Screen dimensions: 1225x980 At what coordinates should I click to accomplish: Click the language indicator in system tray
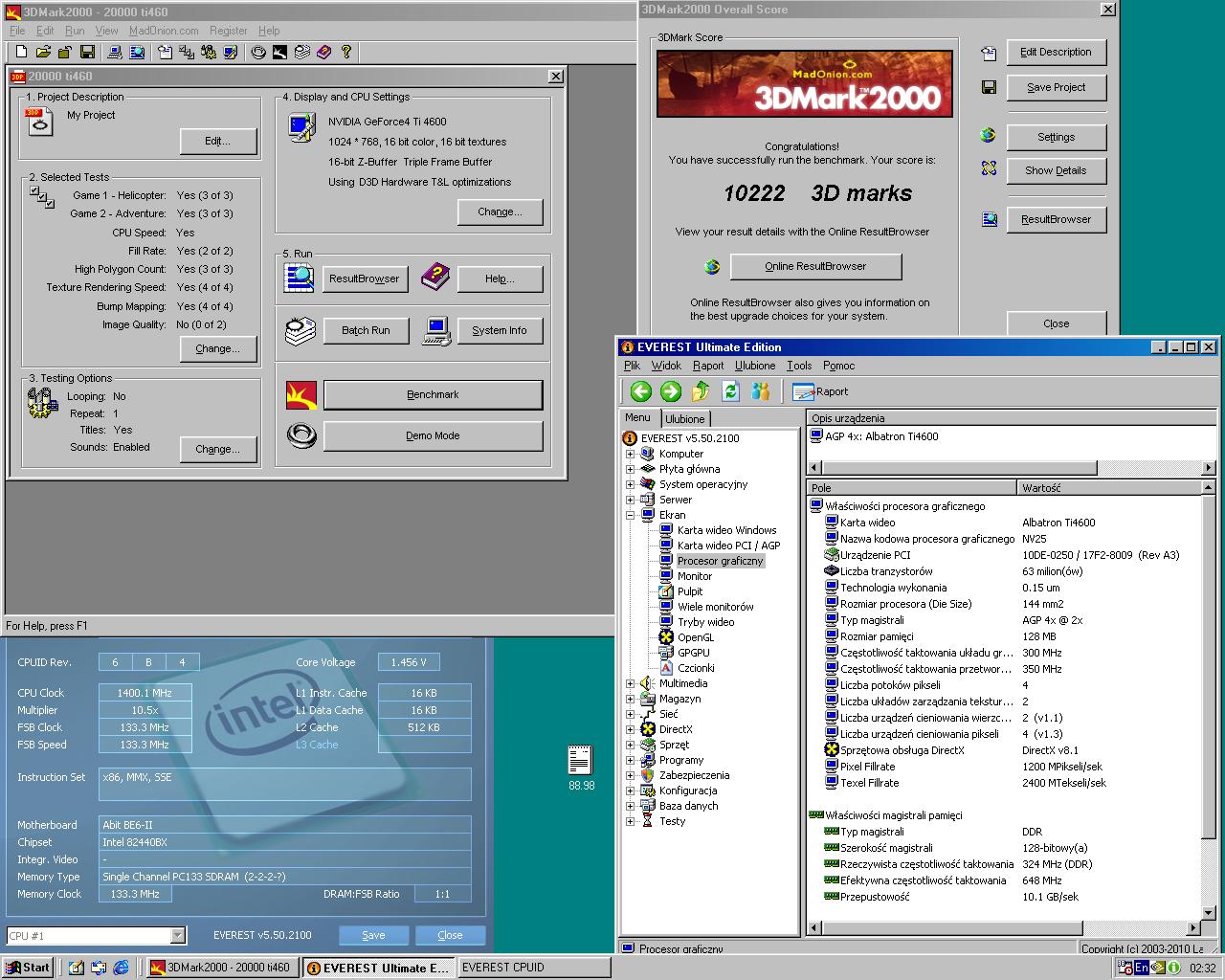point(1142,968)
